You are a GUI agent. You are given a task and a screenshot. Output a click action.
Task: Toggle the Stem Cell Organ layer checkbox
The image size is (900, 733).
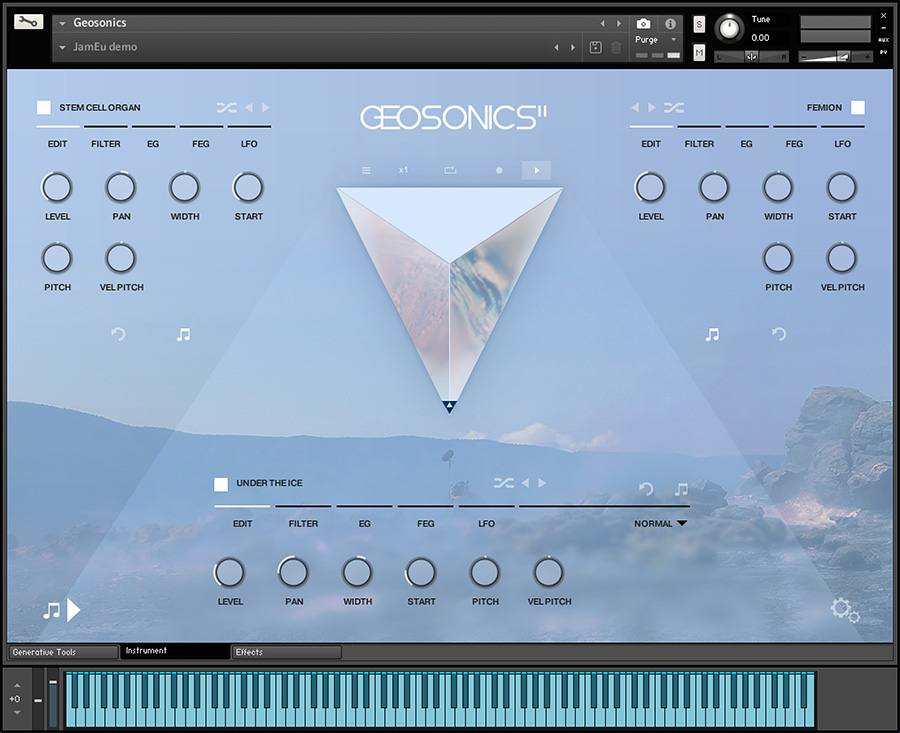[x=44, y=108]
